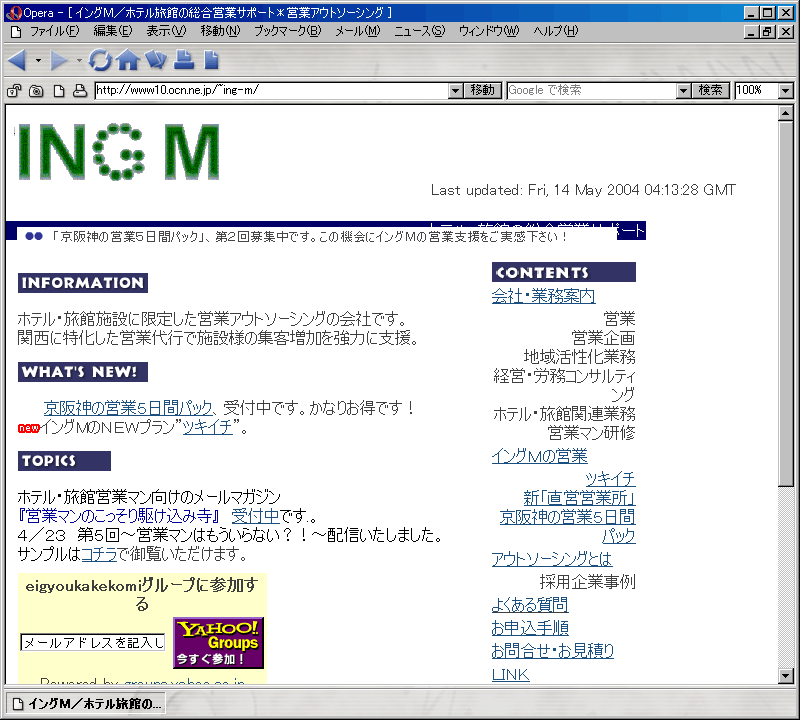Screen dimensions: 800x720
Task: Open the 編集(E) menu
Action: (x=113, y=32)
